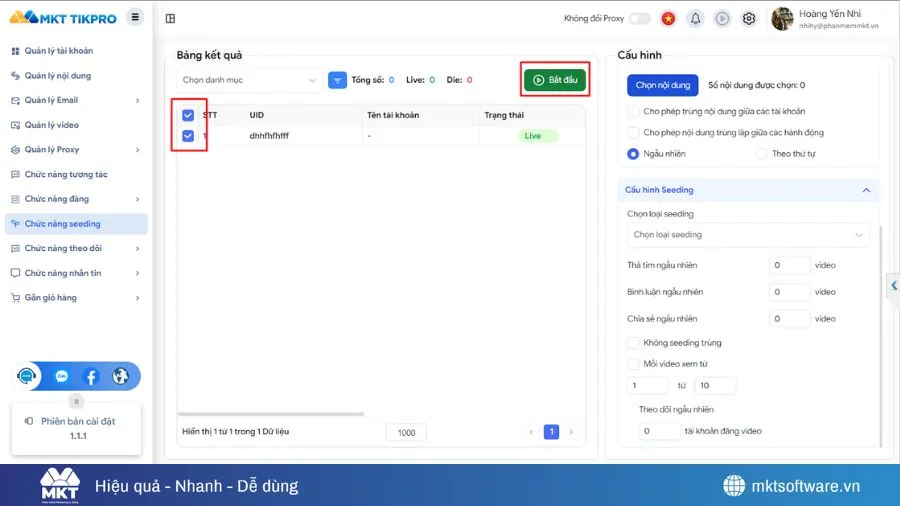Click the Bình luận ngẫu nhiên number field

pos(789,292)
